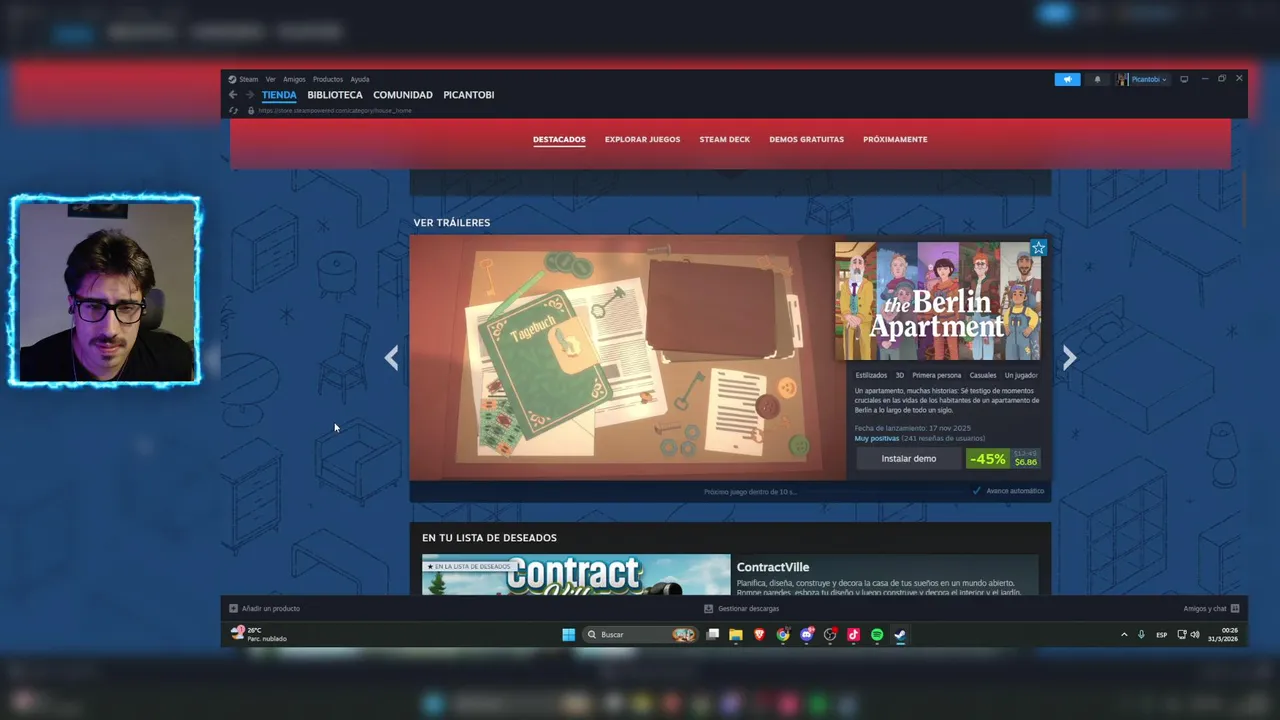
Task: Open the pink music app in taskbar
Action: [x=853, y=634]
